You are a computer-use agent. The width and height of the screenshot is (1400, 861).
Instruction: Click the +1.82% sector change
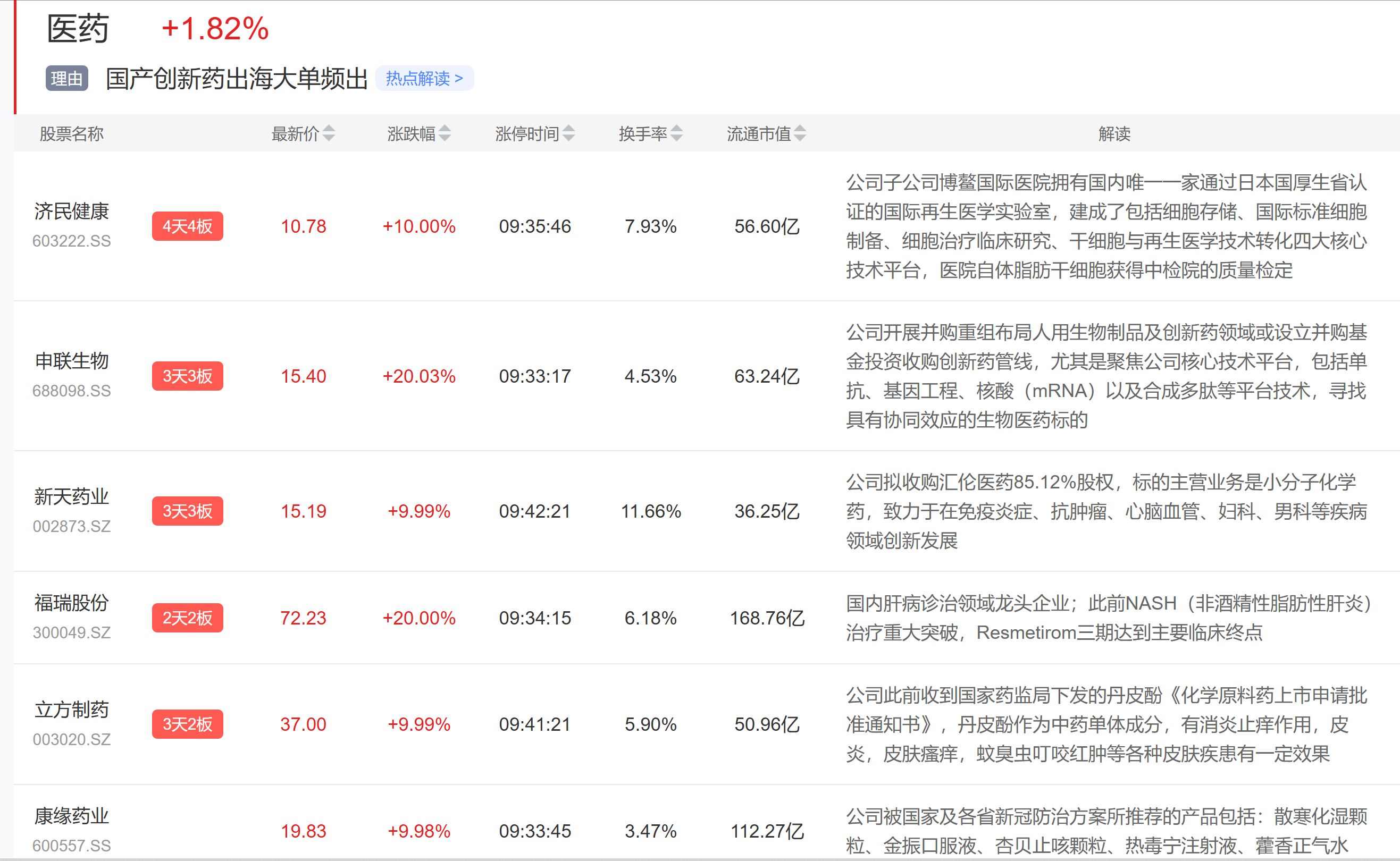coord(215,29)
